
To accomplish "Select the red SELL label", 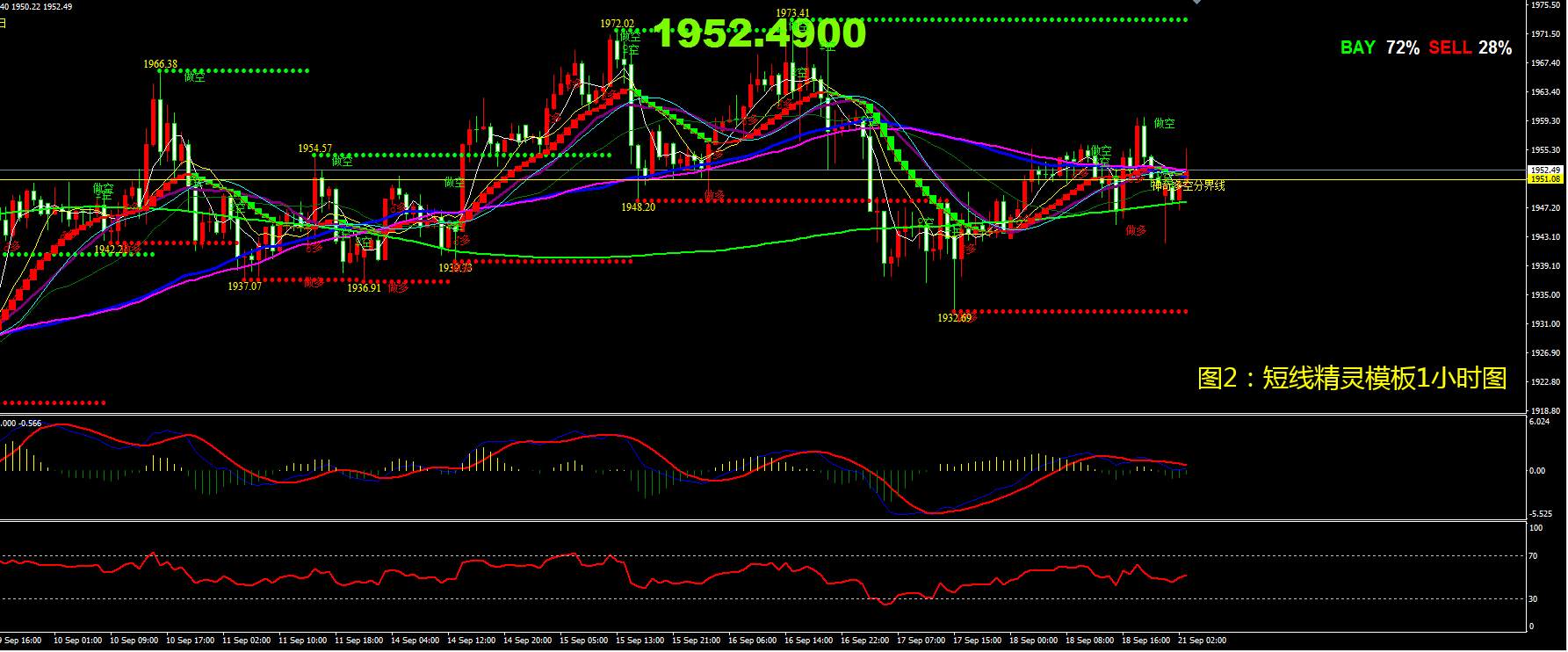I will click(x=1449, y=47).
